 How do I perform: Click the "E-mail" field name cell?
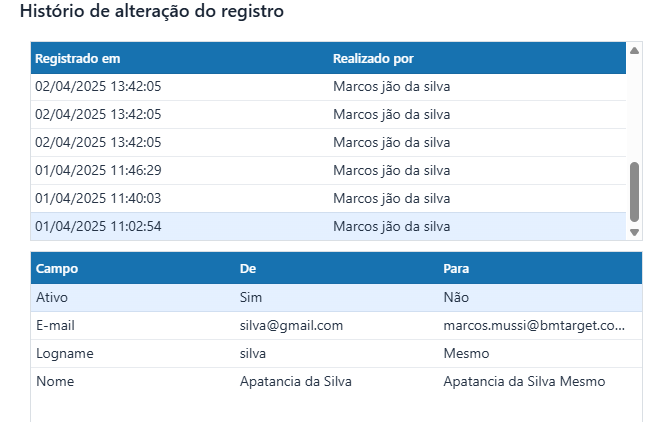click(x=55, y=325)
